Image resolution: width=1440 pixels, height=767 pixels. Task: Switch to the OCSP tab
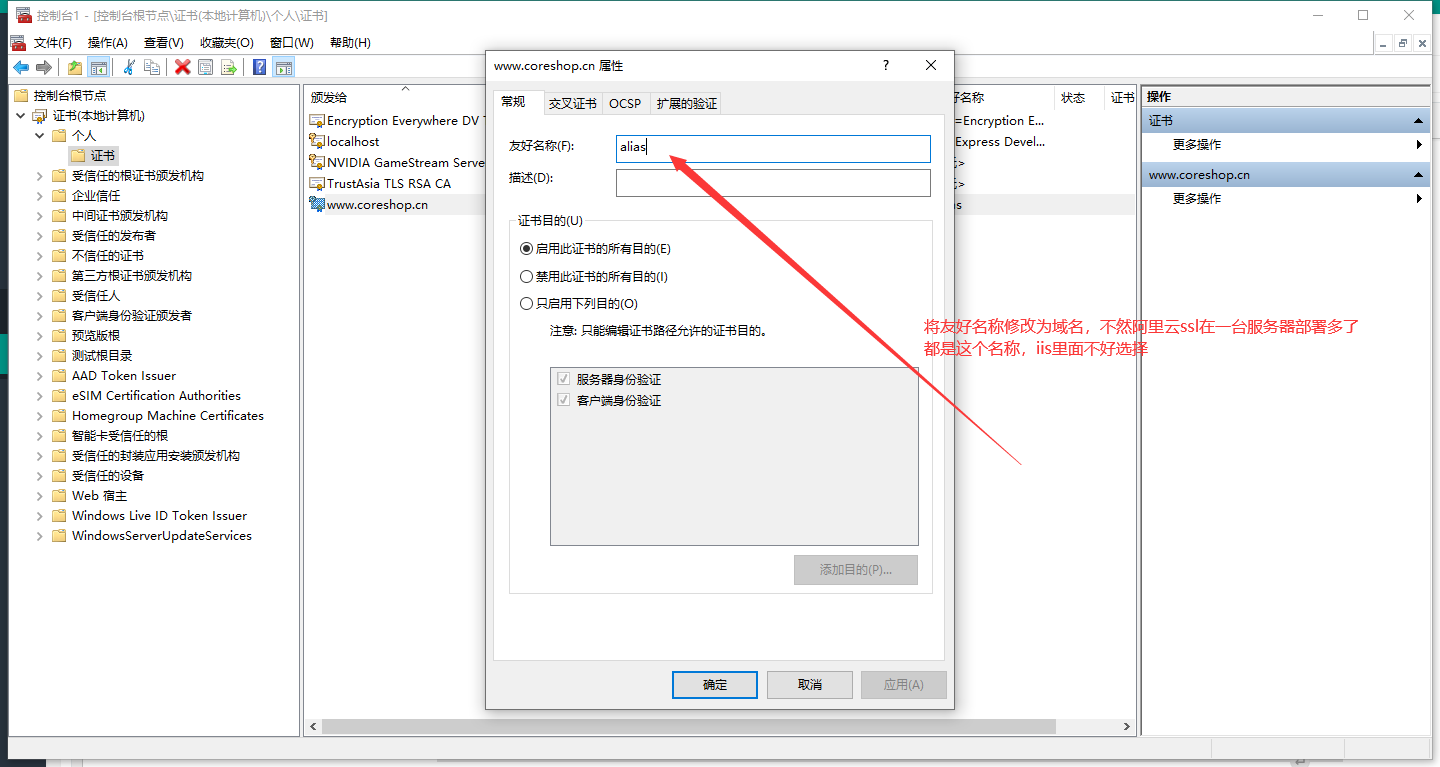[625, 103]
